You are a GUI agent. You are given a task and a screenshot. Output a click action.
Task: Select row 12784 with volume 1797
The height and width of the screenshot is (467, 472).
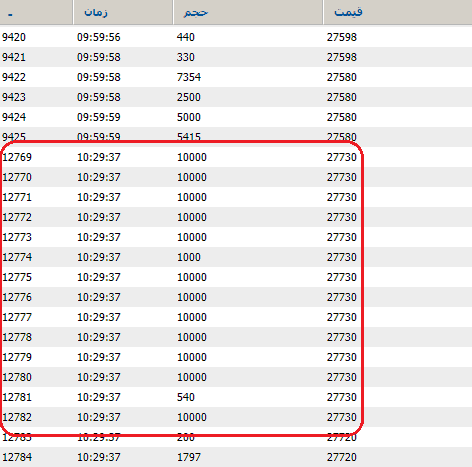pos(236,457)
